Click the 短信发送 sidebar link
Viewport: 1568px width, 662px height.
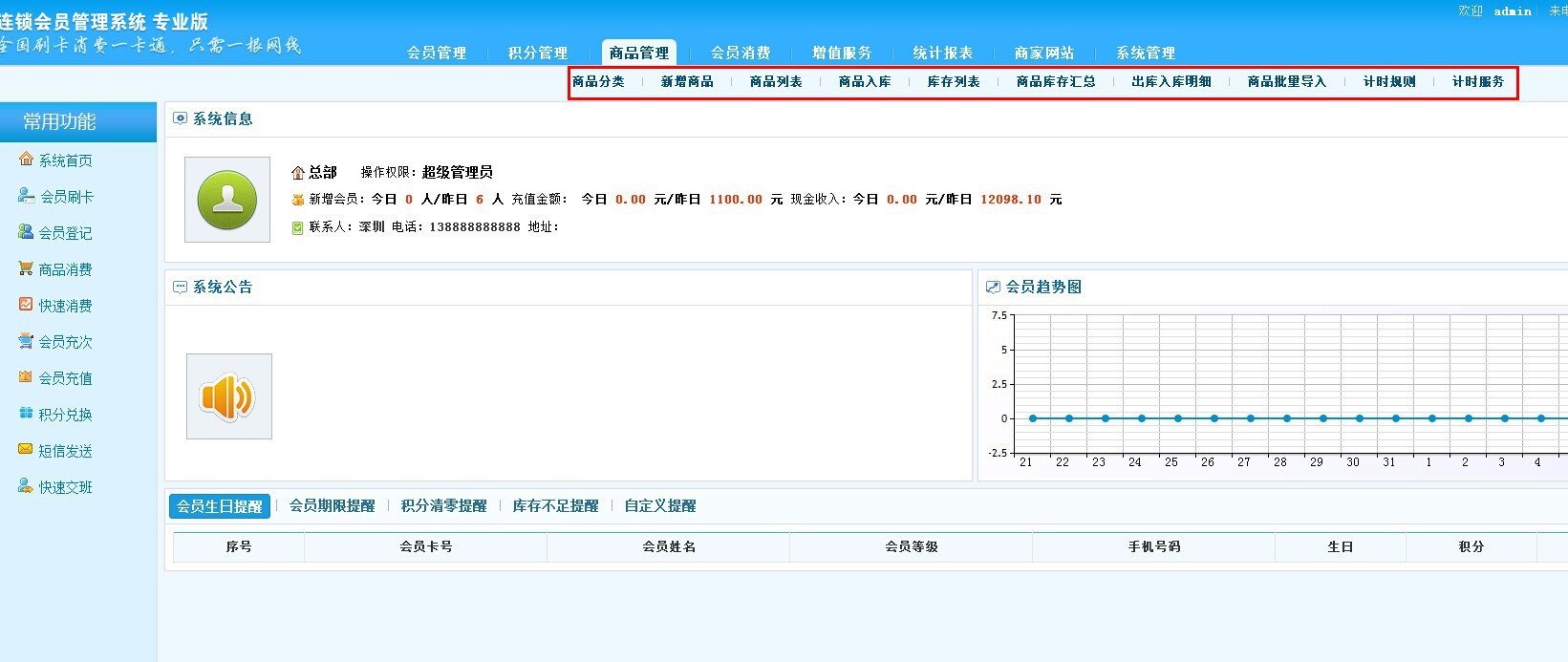[x=66, y=451]
